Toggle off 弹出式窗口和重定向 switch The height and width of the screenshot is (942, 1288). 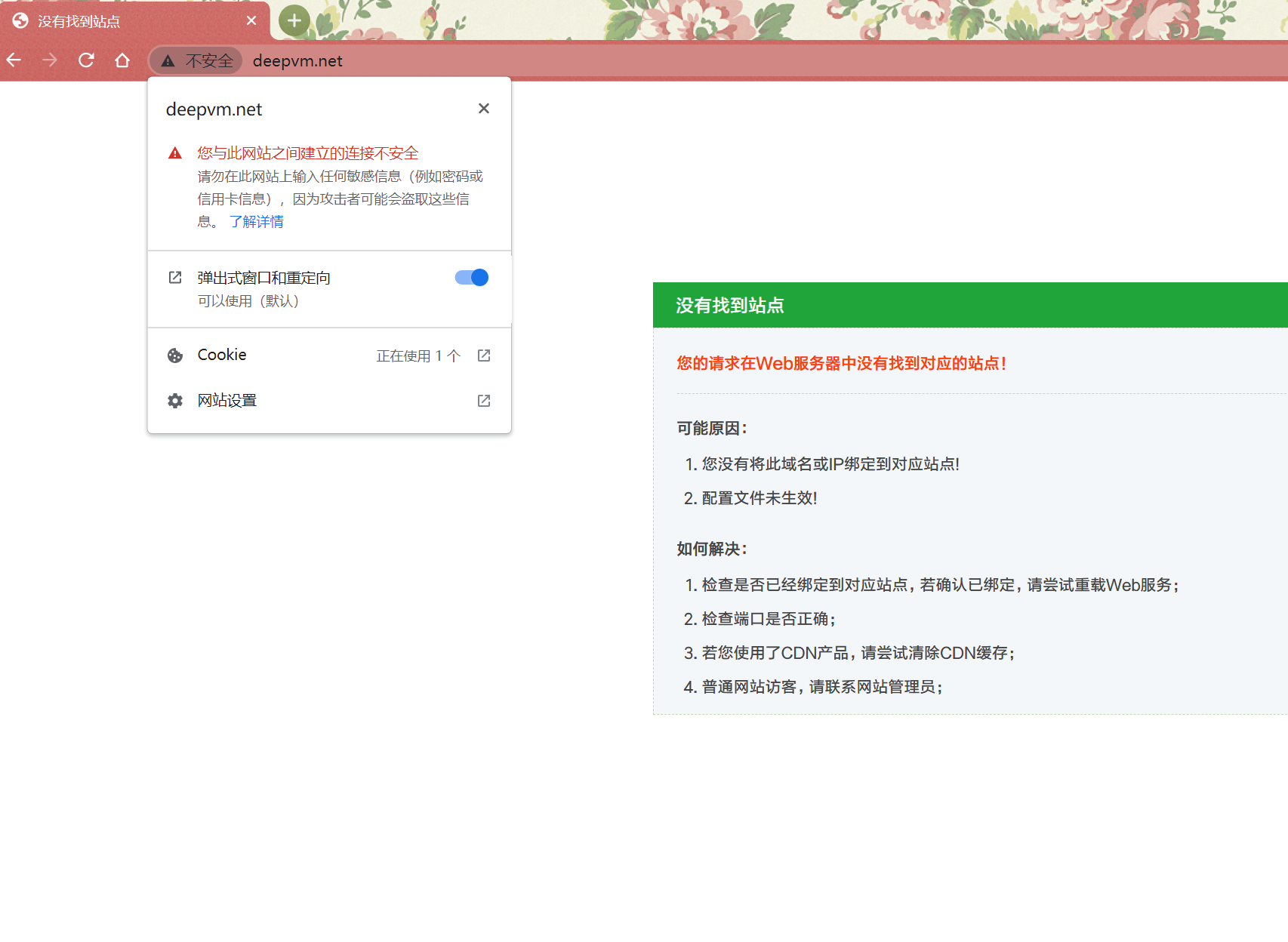(472, 278)
